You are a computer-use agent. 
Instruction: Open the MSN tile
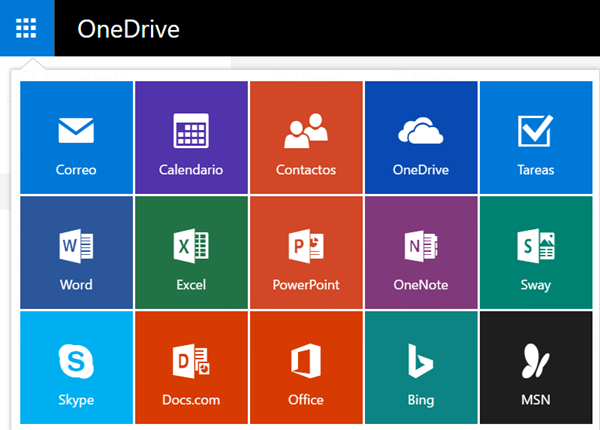point(536,367)
